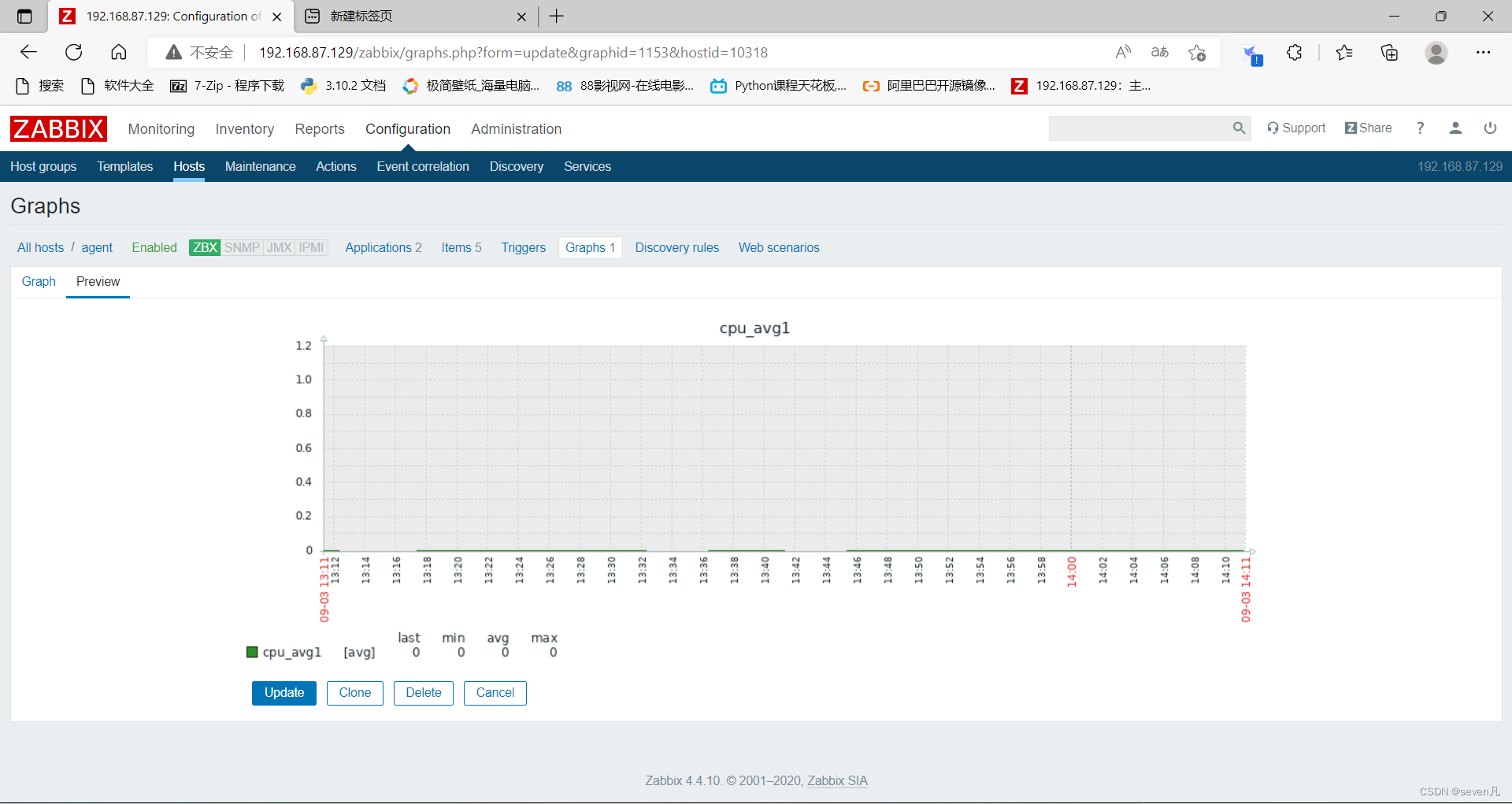
Task: Open Items 5 link
Action: coord(461,248)
